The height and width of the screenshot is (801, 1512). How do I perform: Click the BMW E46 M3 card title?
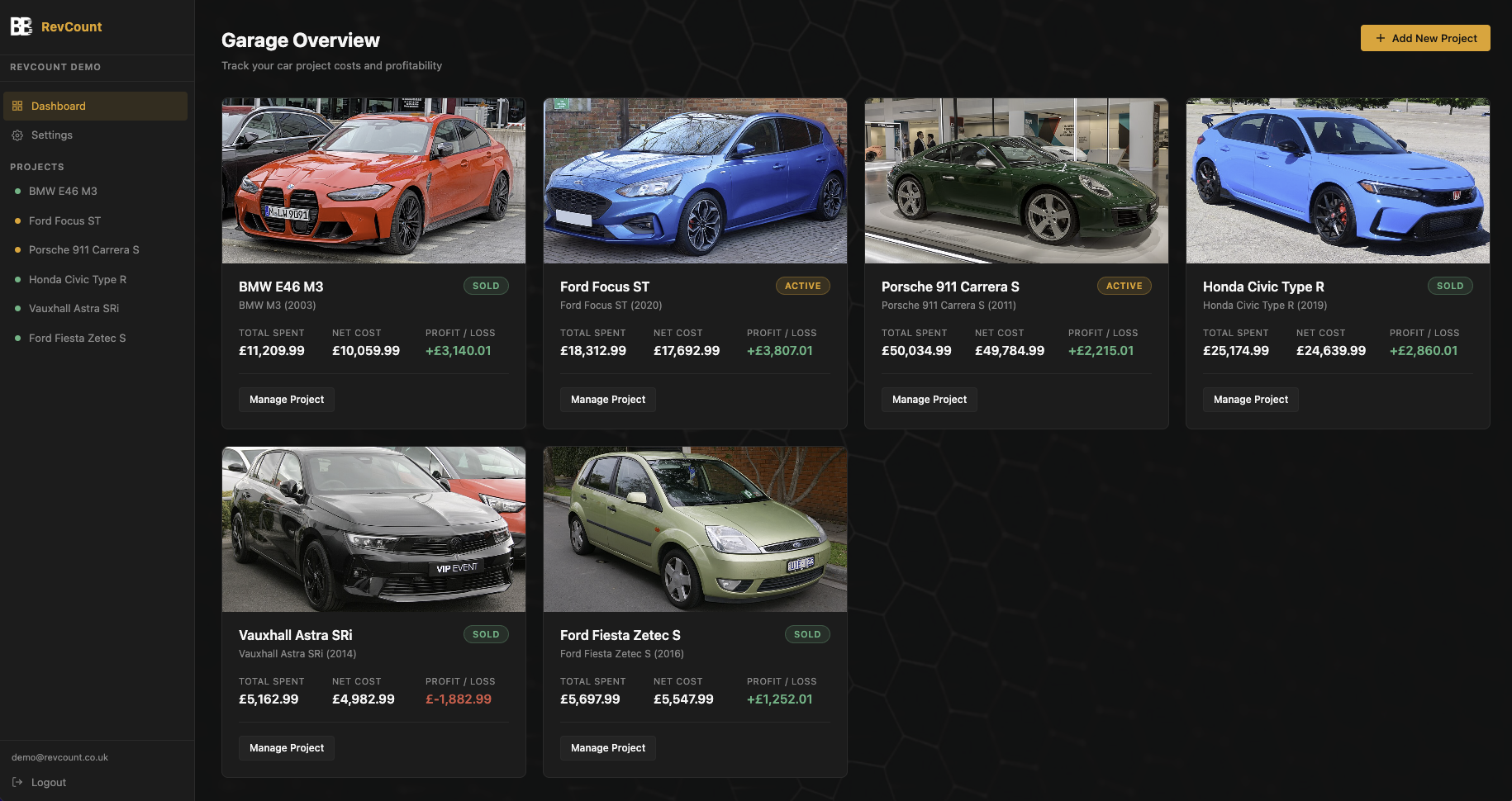coord(281,287)
